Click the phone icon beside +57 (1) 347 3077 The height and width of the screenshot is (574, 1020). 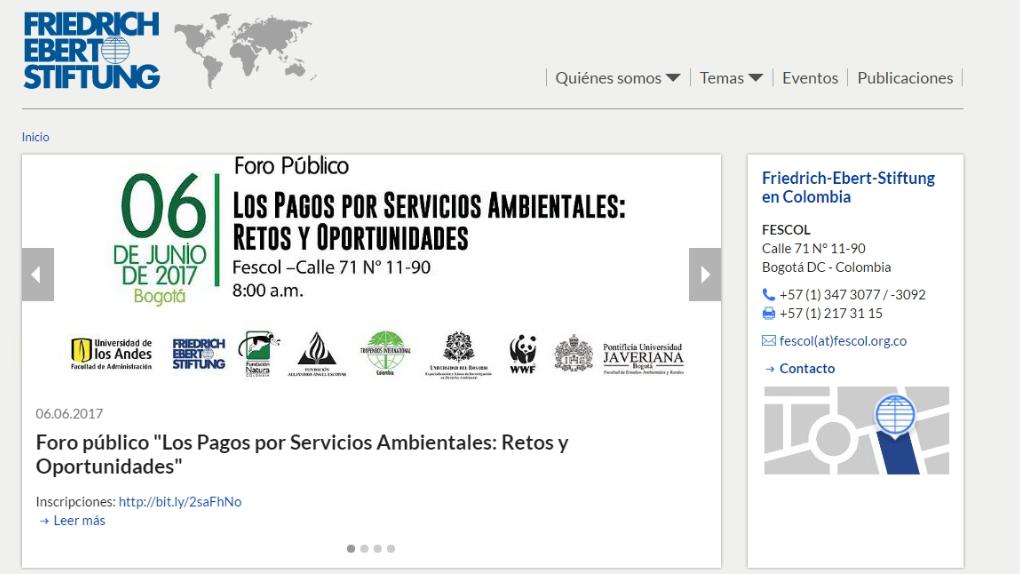coord(768,295)
